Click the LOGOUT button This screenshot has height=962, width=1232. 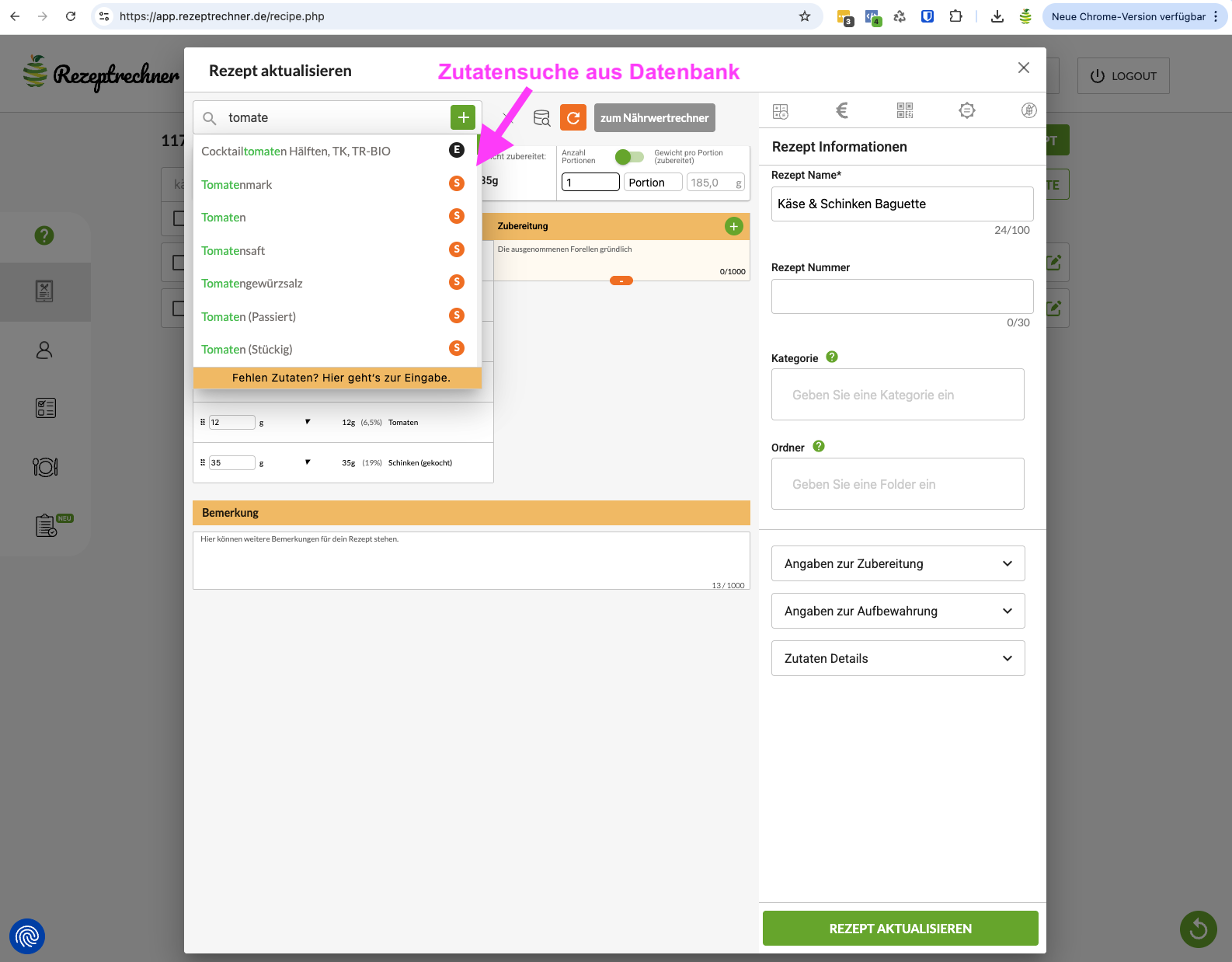(x=1123, y=76)
